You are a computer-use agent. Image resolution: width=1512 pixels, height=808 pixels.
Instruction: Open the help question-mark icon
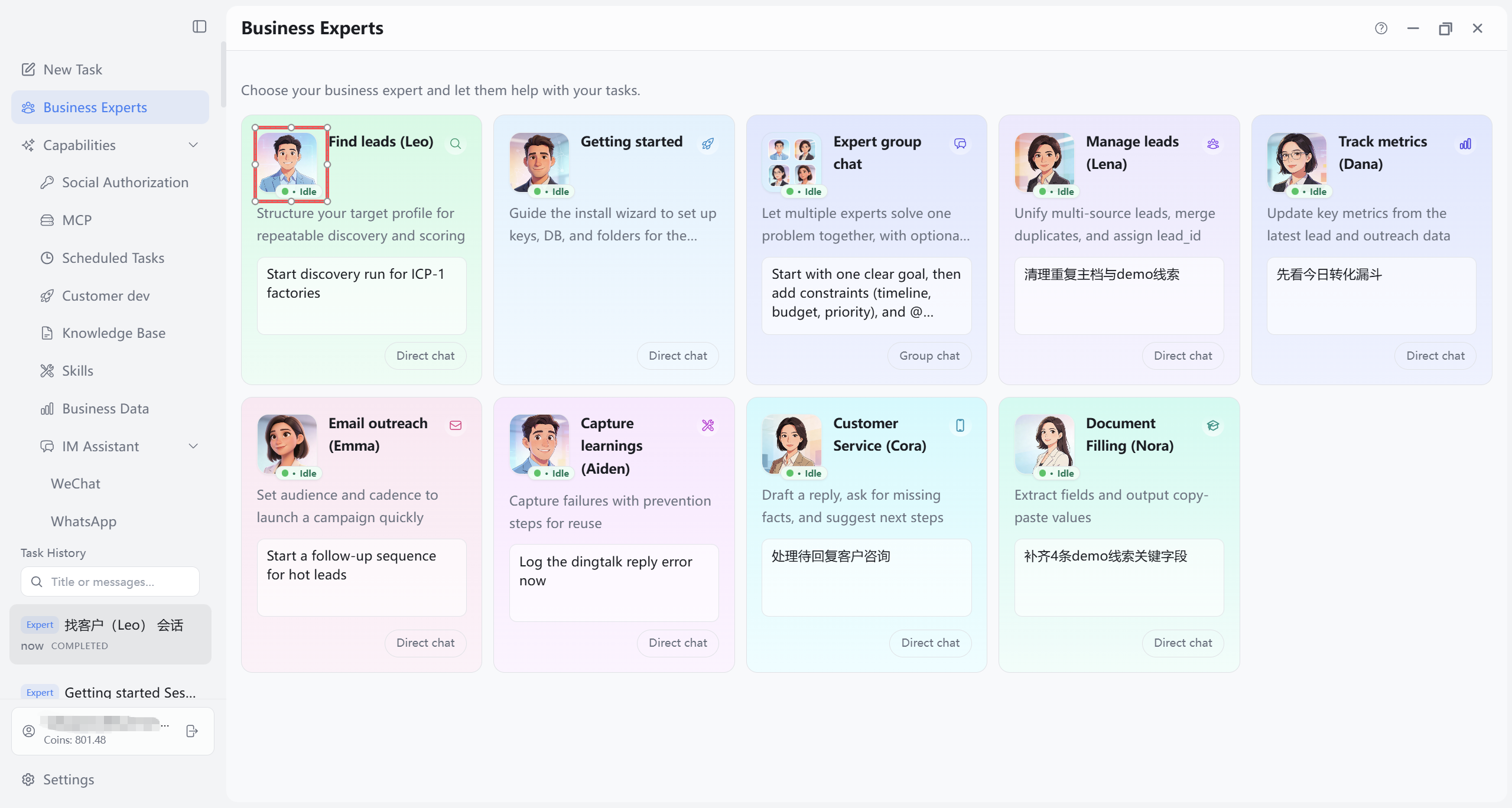[x=1381, y=28]
